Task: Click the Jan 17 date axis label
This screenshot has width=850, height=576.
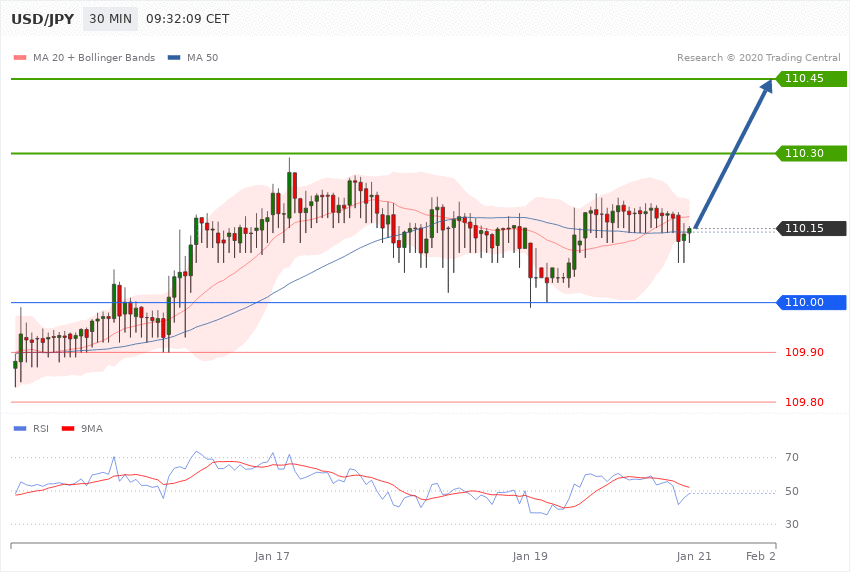Action: (272, 556)
